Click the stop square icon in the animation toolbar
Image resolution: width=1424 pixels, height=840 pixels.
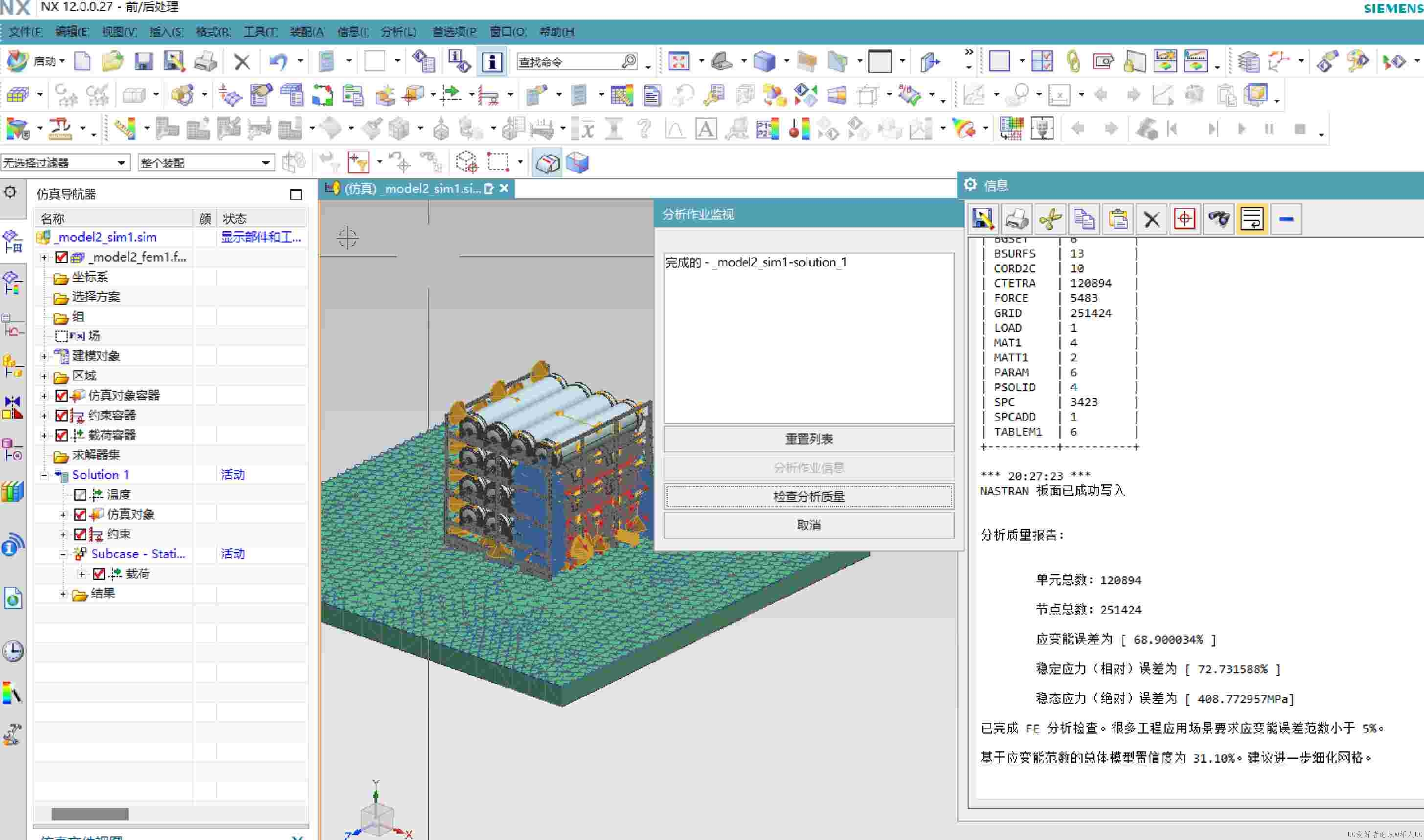[1300, 129]
